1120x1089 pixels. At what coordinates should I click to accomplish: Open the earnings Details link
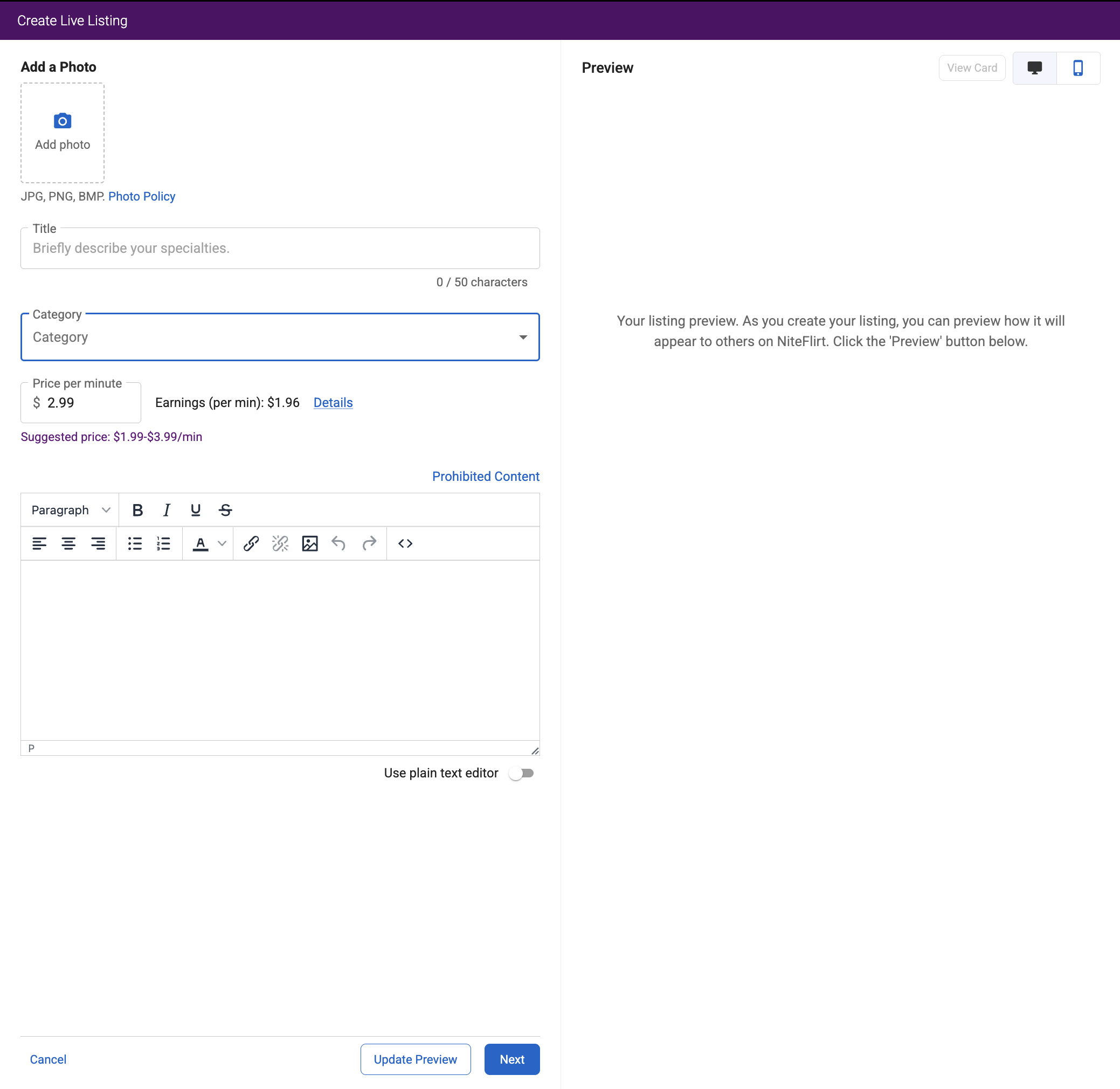pos(333,403)
